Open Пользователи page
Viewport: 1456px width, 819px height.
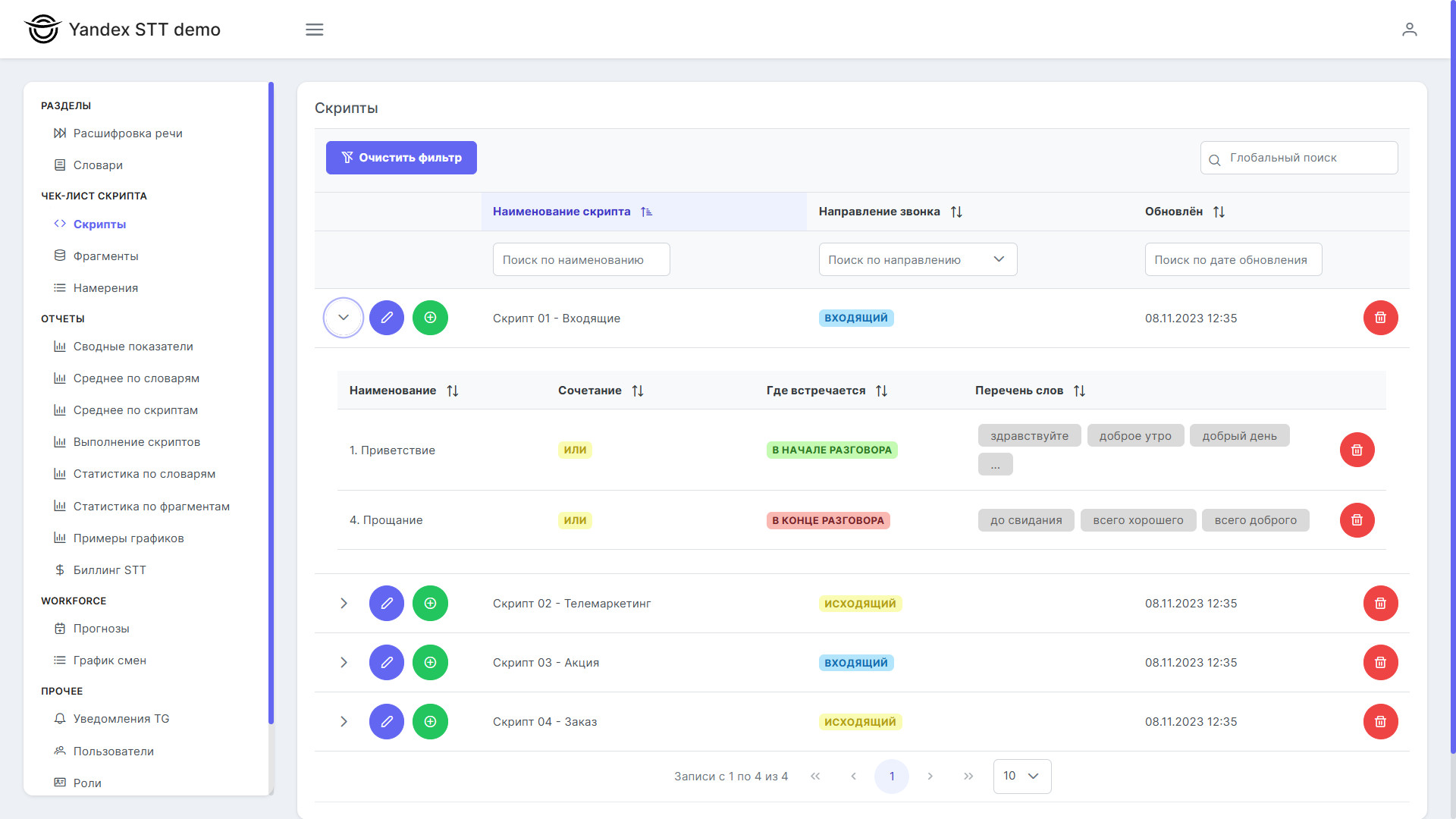coord(104,752)
